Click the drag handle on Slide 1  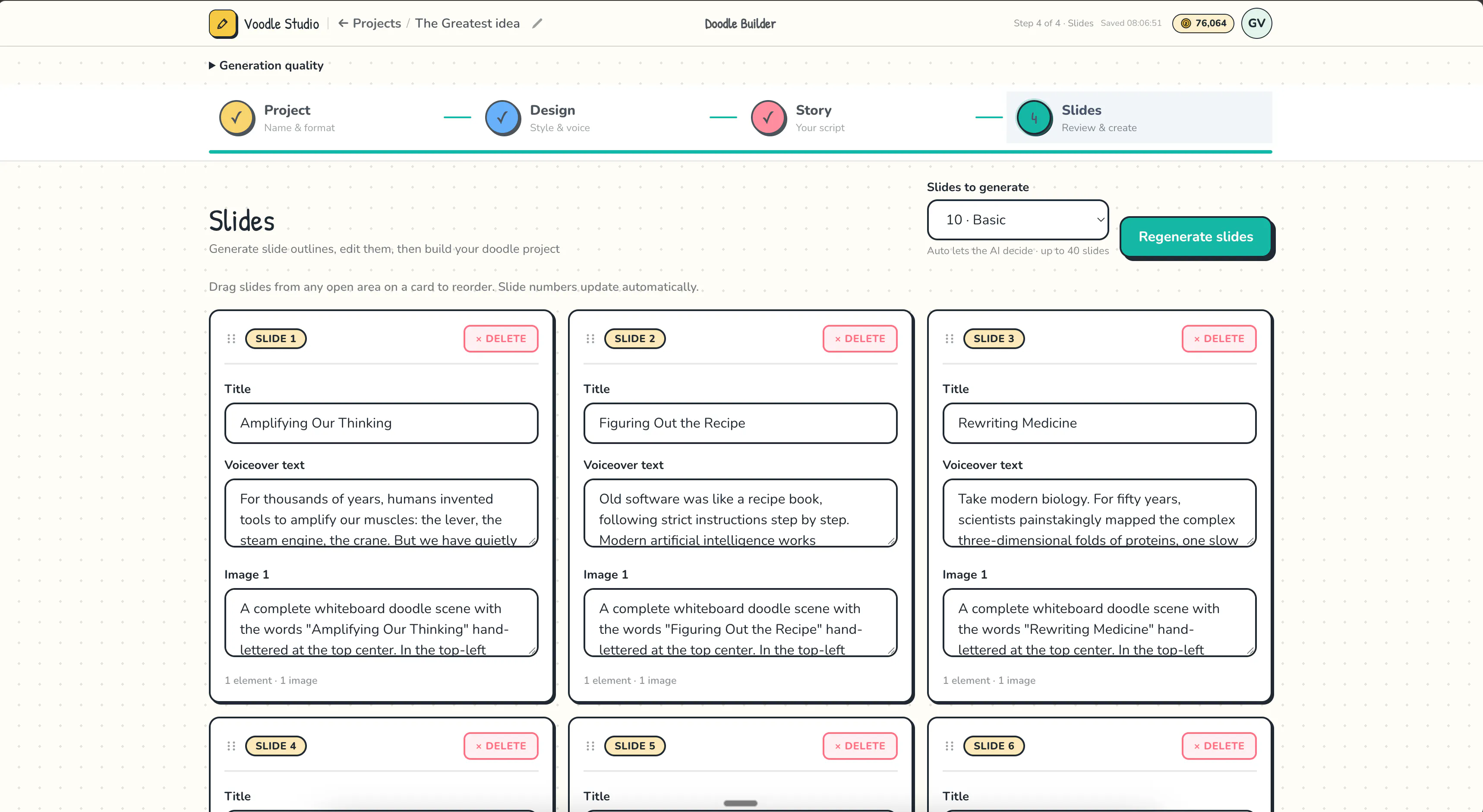231,339
